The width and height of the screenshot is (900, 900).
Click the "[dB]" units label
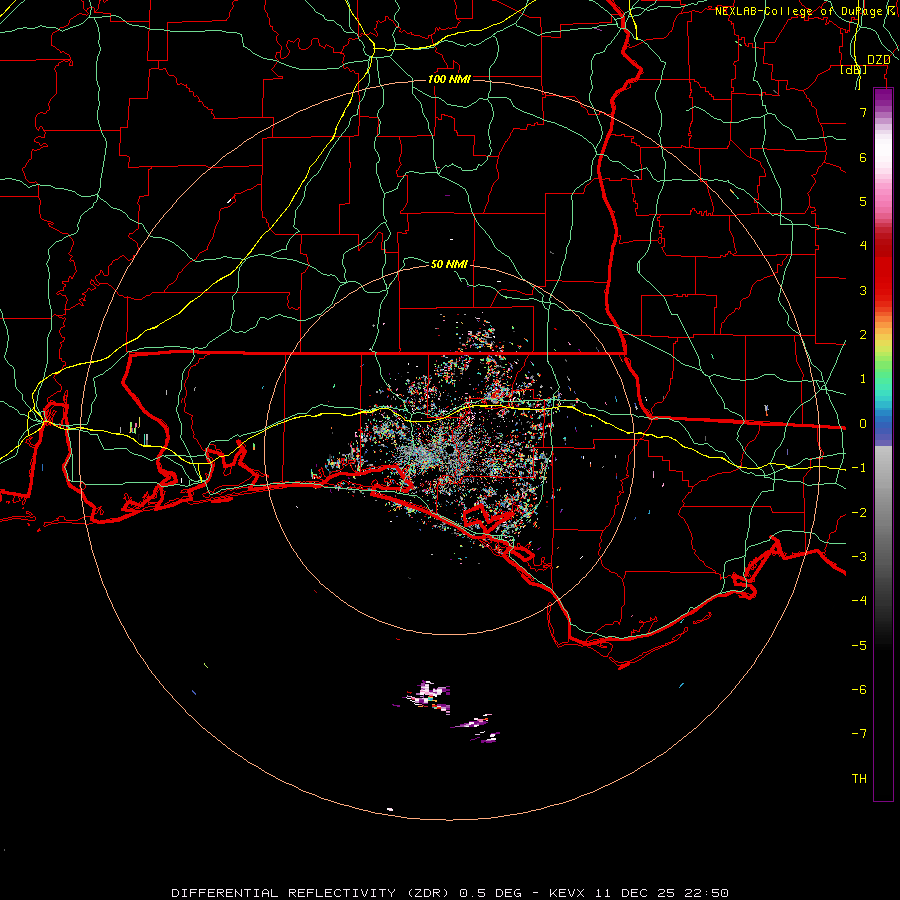tap(853, 70)
